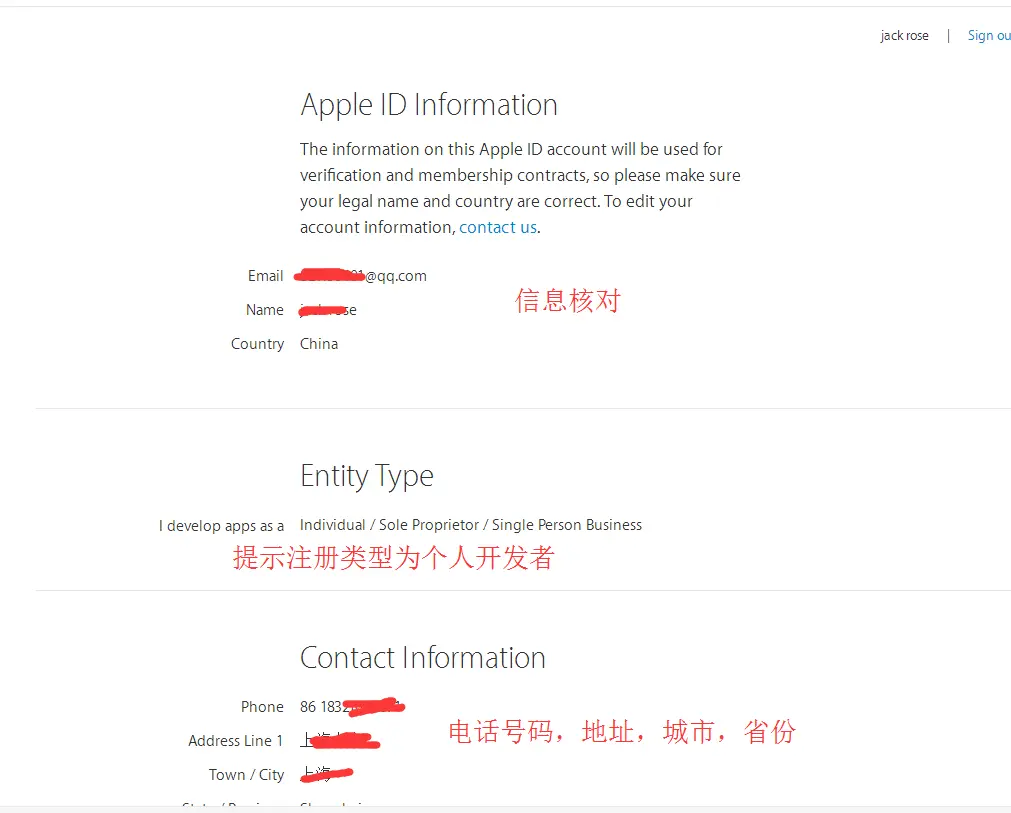This screenshot has height=813, width=1011.
Task: Click the '86 183' phone number value
Action: (x=352, y=707)
